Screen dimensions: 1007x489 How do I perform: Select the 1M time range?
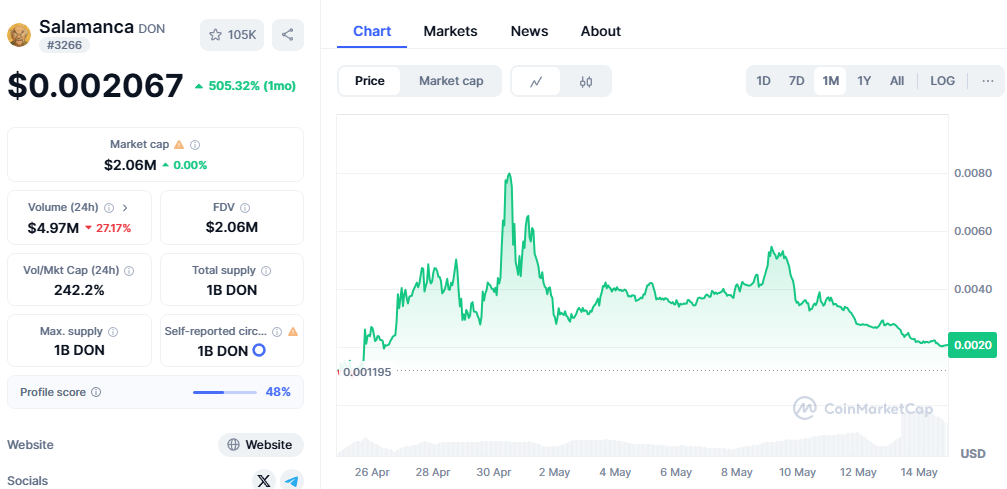[830, 81]
